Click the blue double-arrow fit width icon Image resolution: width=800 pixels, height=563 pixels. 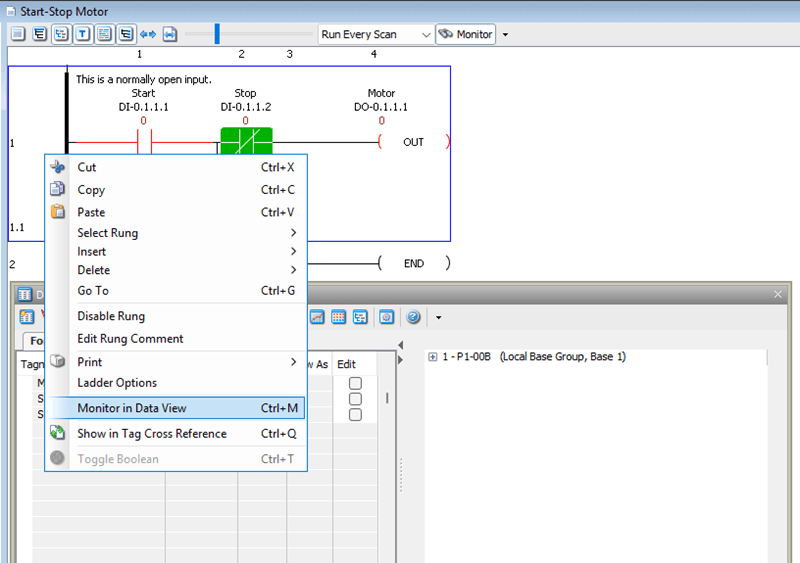(x=148, y=34)
